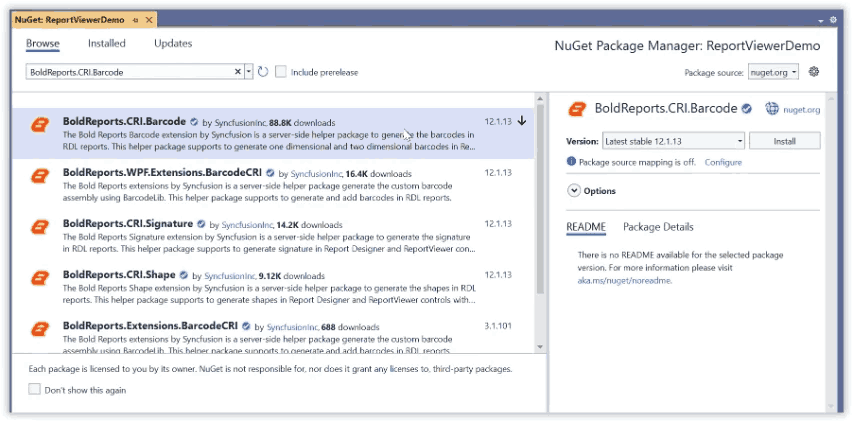Open SyncfusionInc author link for BoldReports.CRI.Signature

pos(247,225)
